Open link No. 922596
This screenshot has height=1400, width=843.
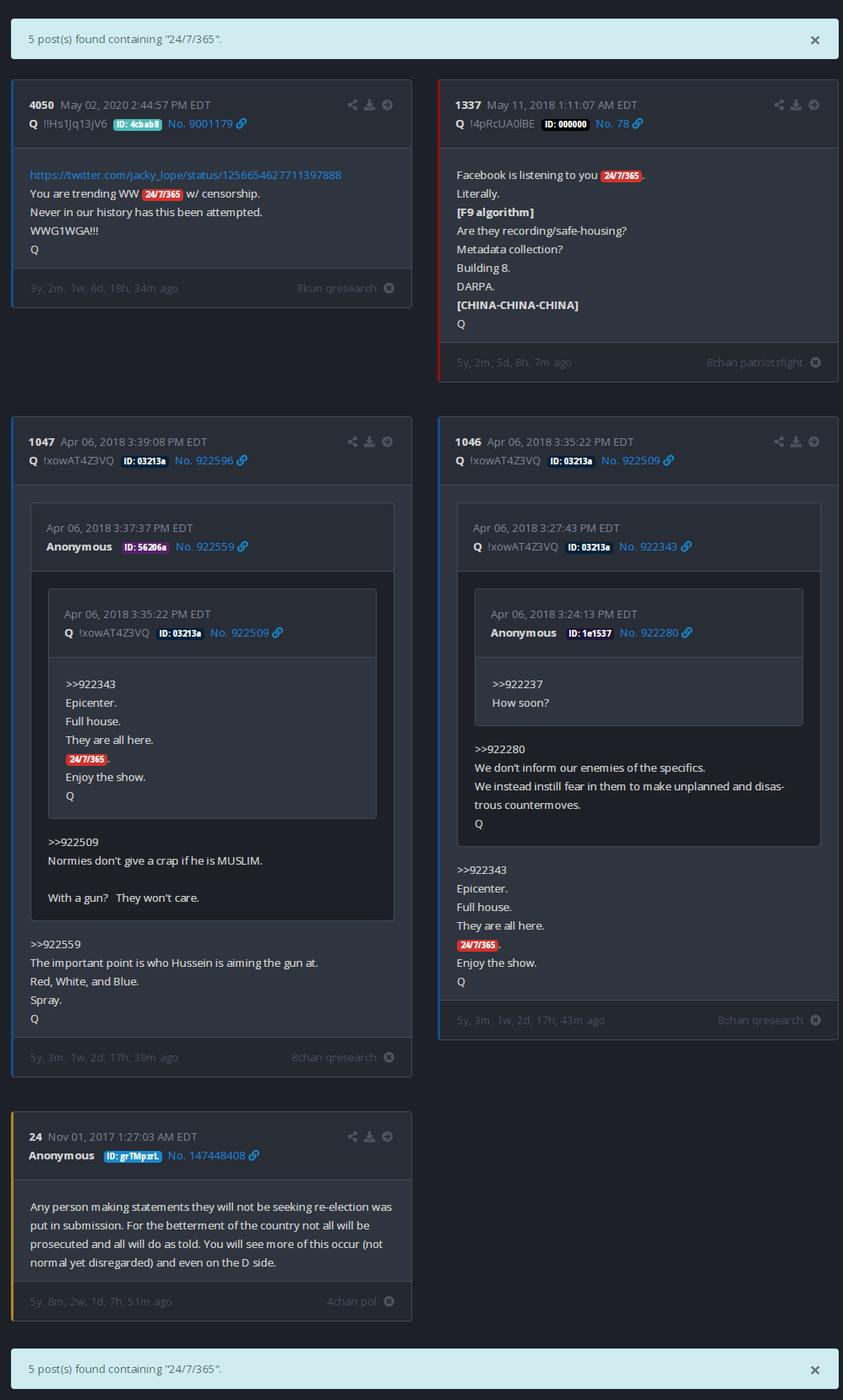[211, 460]
